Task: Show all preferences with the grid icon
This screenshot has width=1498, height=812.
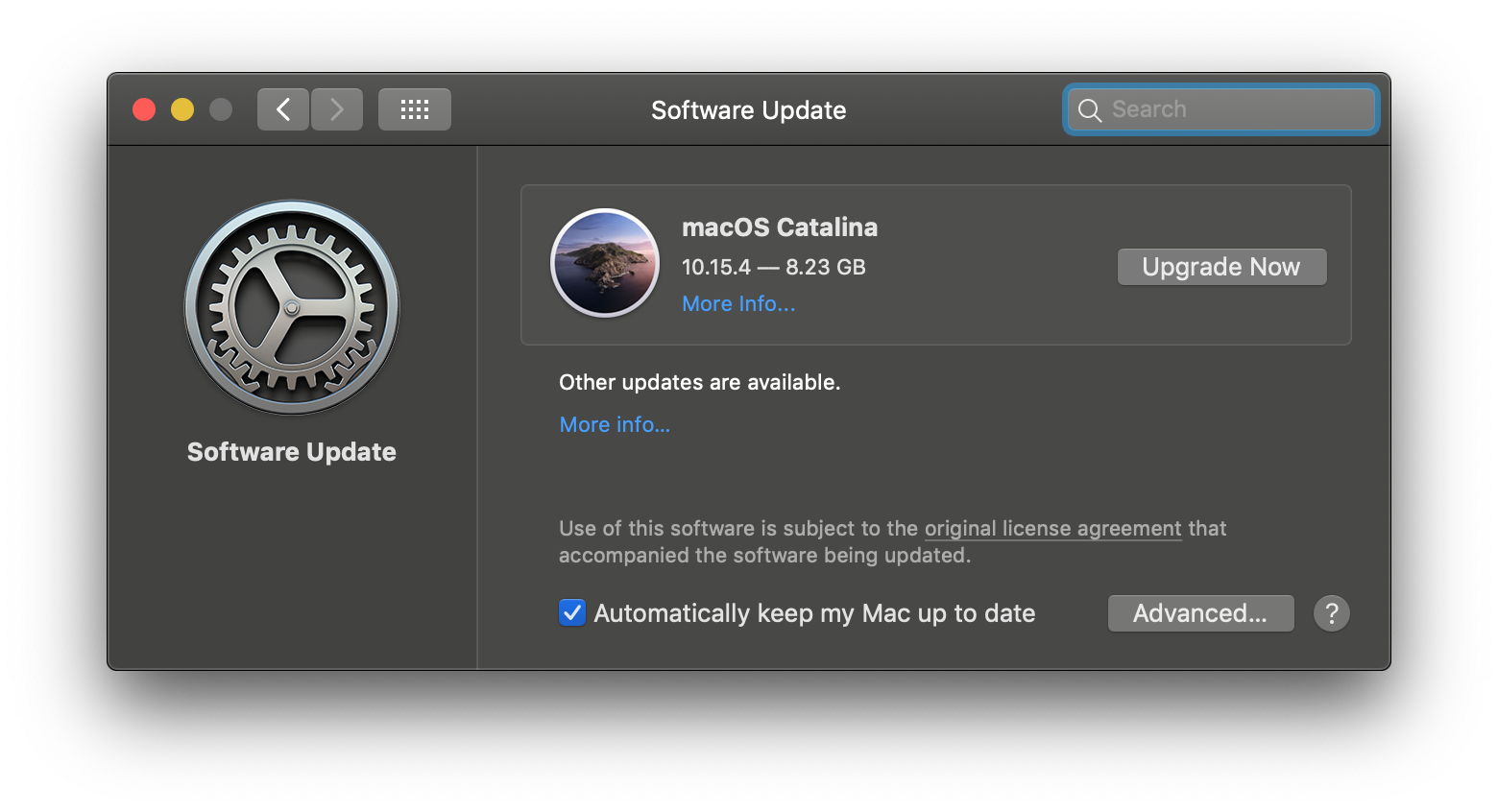Action: coord(415,109)
